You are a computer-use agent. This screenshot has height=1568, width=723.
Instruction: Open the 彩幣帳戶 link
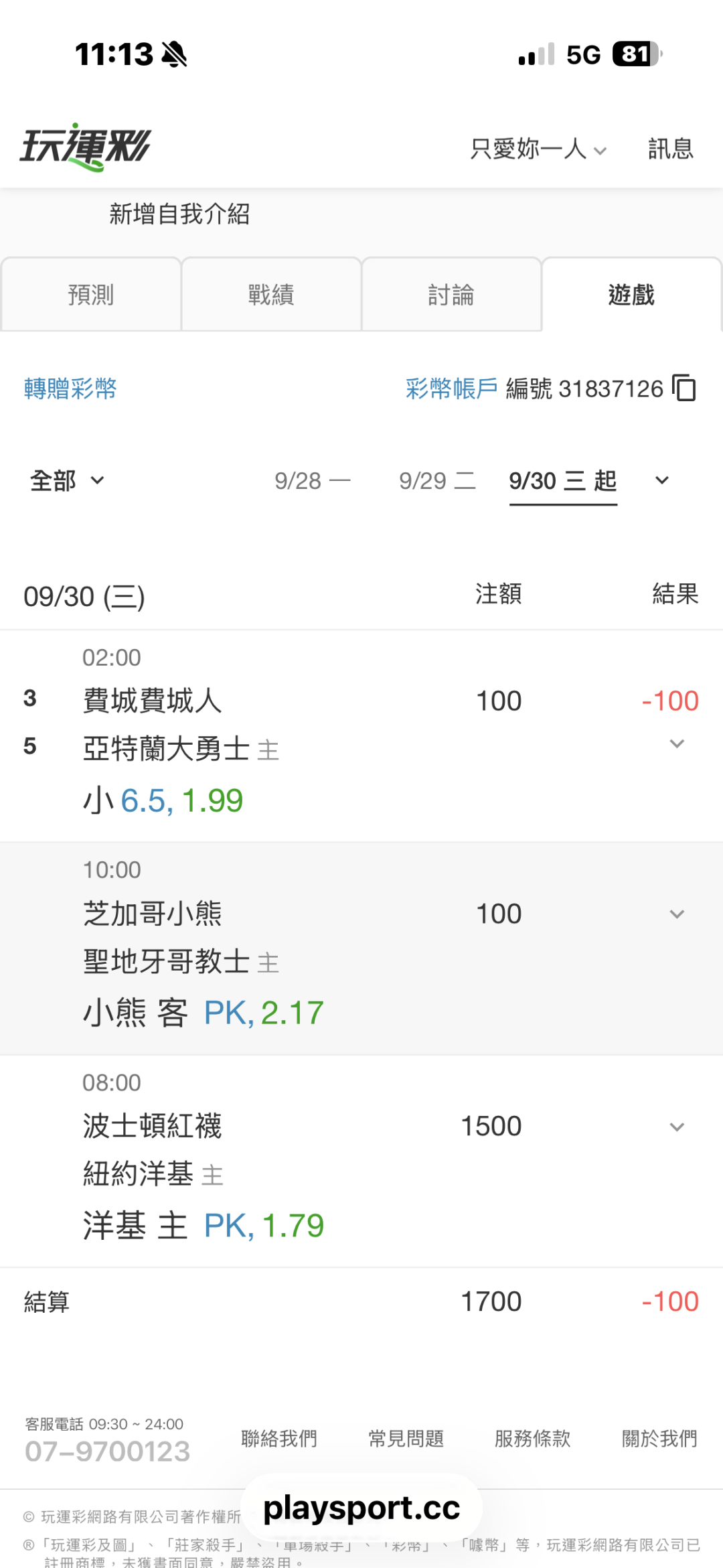click(451, 388)
